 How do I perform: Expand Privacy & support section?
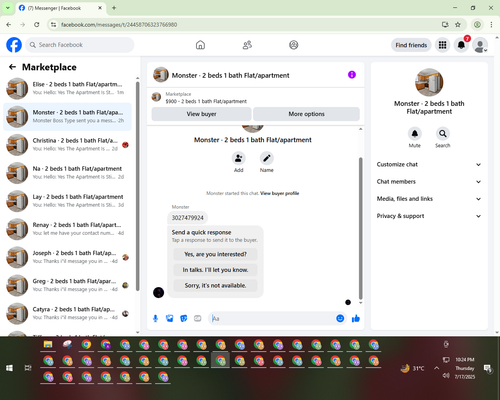point(429,216)
